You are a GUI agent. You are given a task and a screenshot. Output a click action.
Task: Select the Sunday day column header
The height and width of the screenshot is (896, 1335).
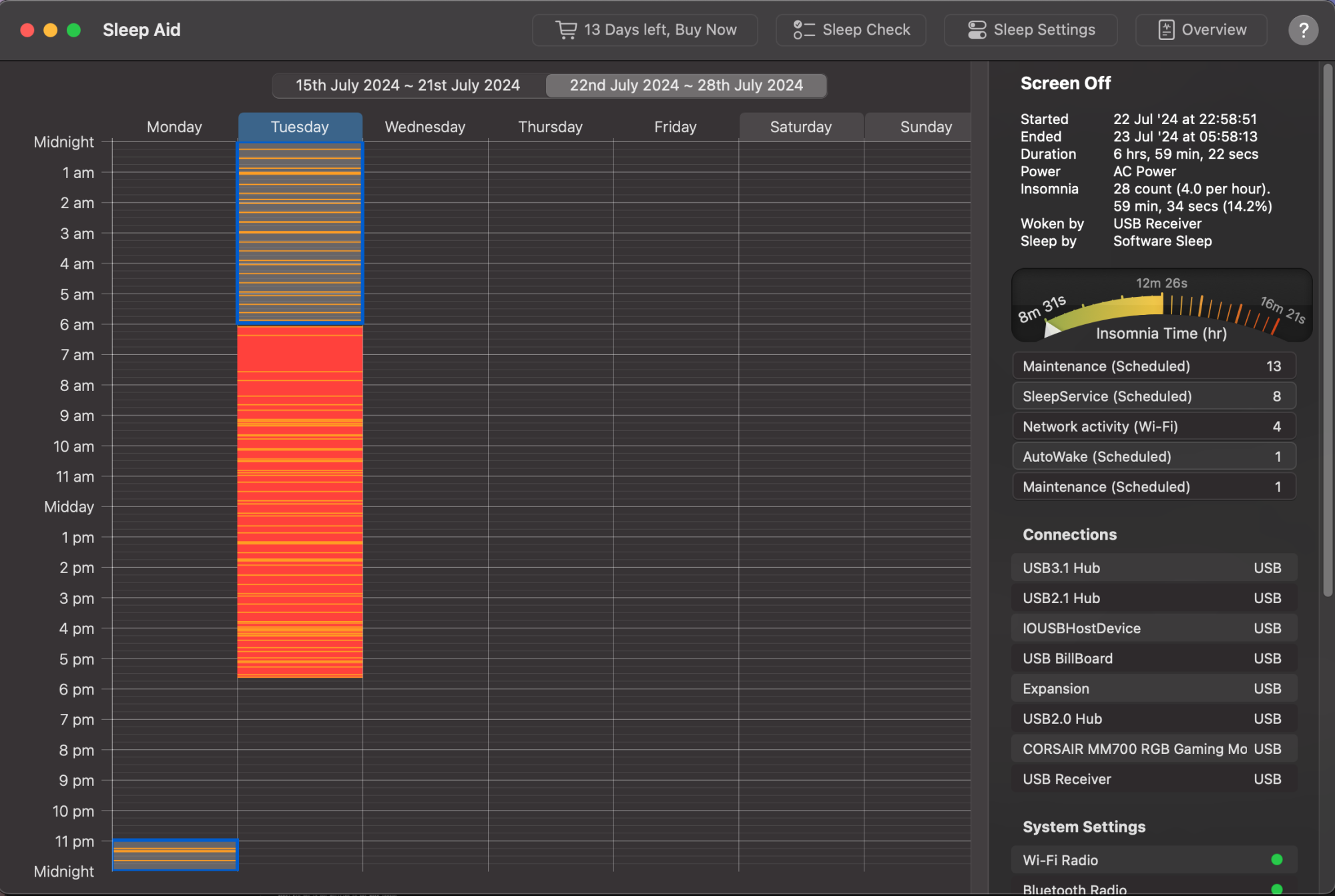tap(925, 127)
